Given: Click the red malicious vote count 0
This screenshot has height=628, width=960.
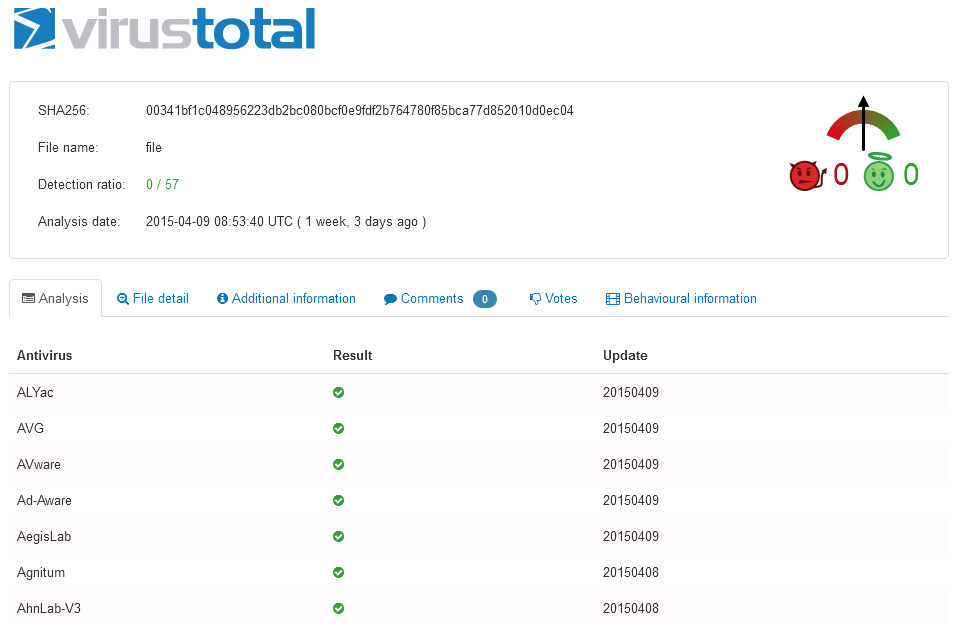Looking at the screenshot, I should [841, 174].
